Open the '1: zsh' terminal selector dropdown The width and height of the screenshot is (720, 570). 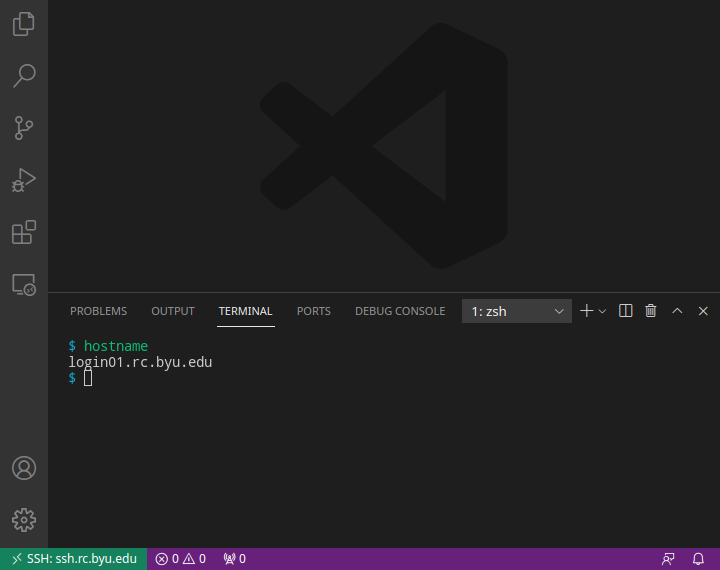517,311
